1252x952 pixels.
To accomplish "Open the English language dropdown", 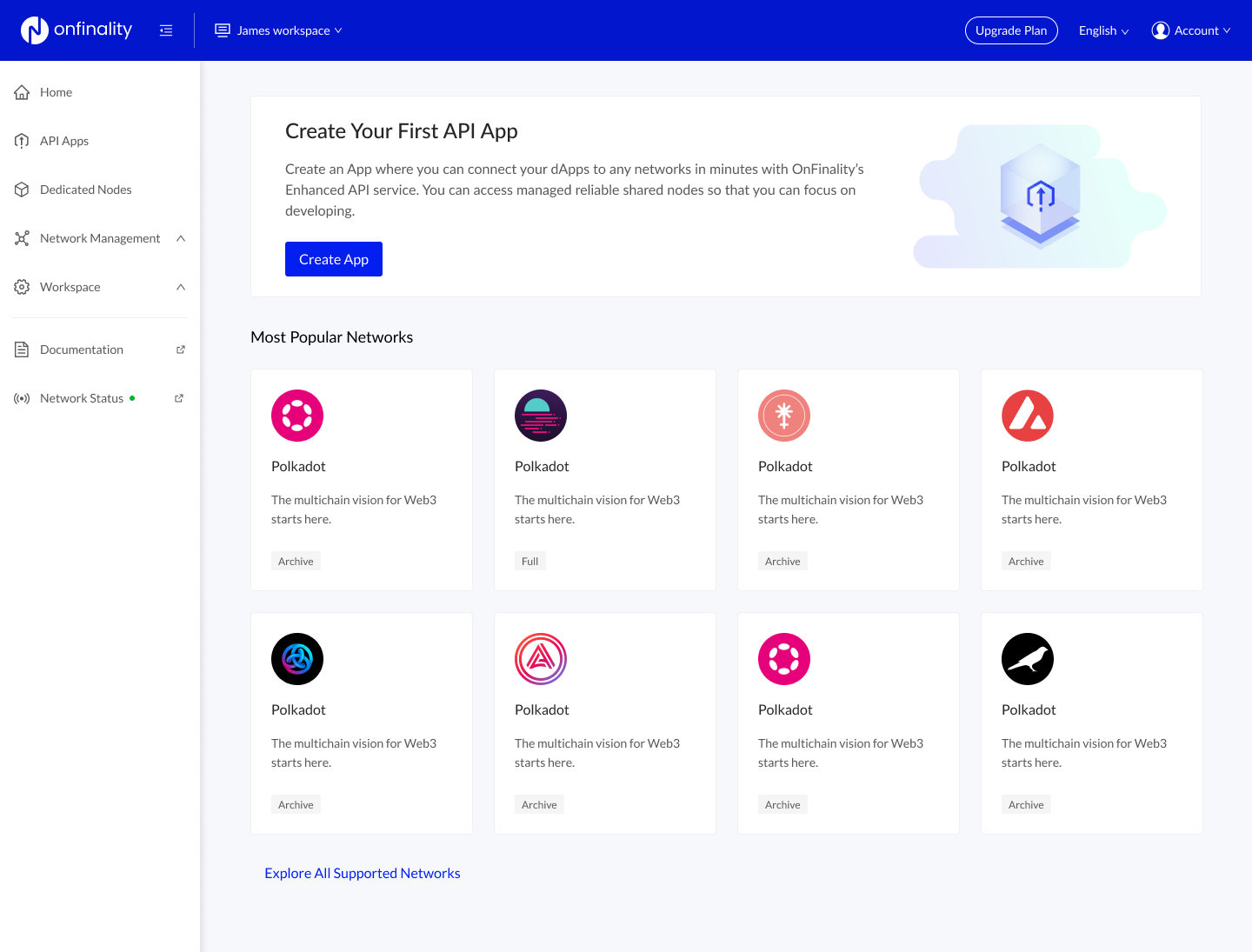I will click(1103, 30).
